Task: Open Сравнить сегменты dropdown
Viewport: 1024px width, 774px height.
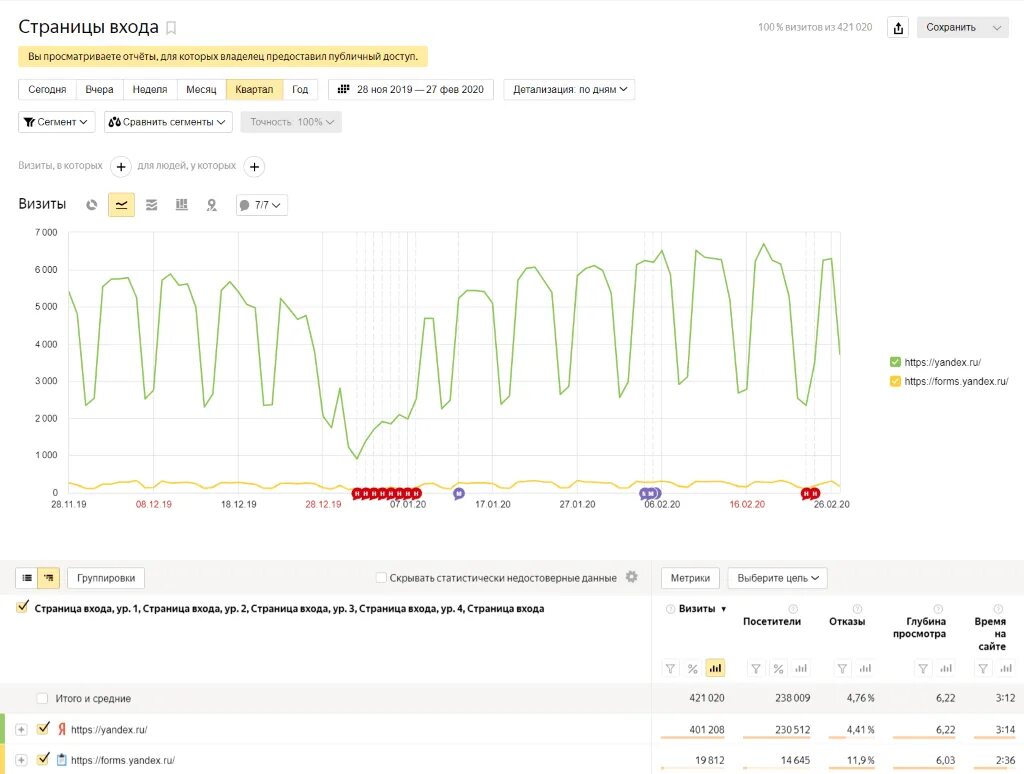Action: (x=168, y=122)
